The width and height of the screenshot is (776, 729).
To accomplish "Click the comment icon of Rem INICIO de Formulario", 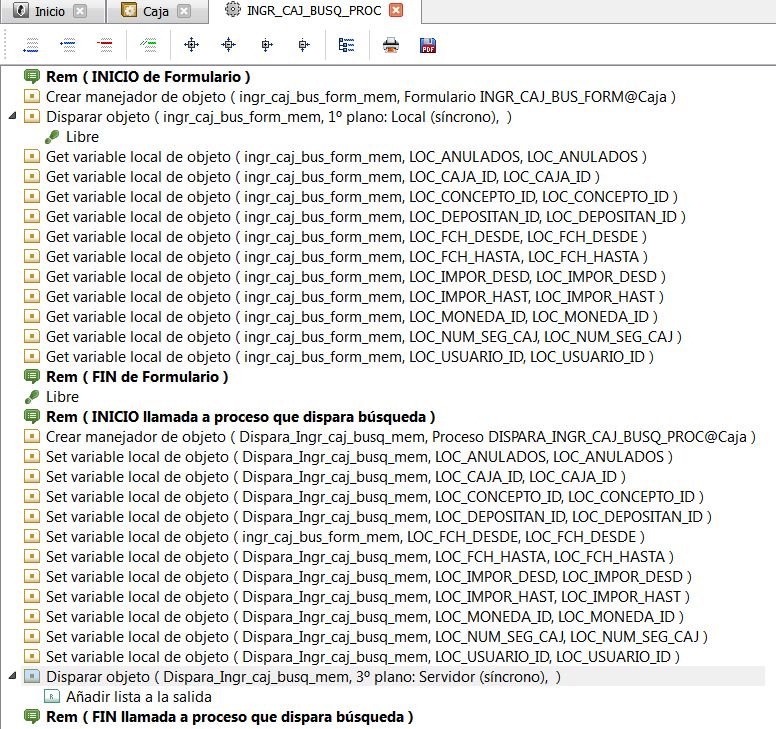I will pyautogui.click(x=32, y=77).
